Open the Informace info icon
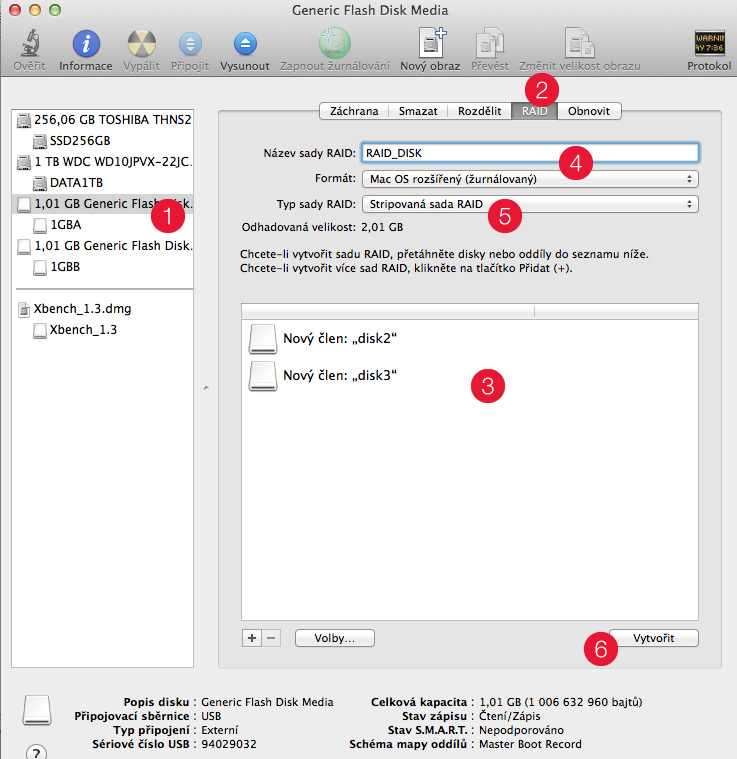This screenshot has height=759, width=737. (86, 44)
